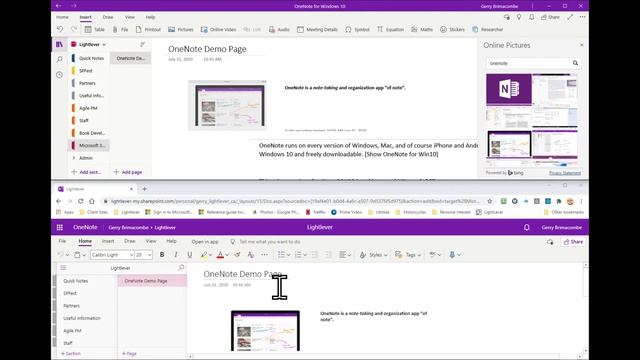This screenshot has height=360, width=640.
Task: Click the notification bell in desktop app
Action: tap(531, 17)
